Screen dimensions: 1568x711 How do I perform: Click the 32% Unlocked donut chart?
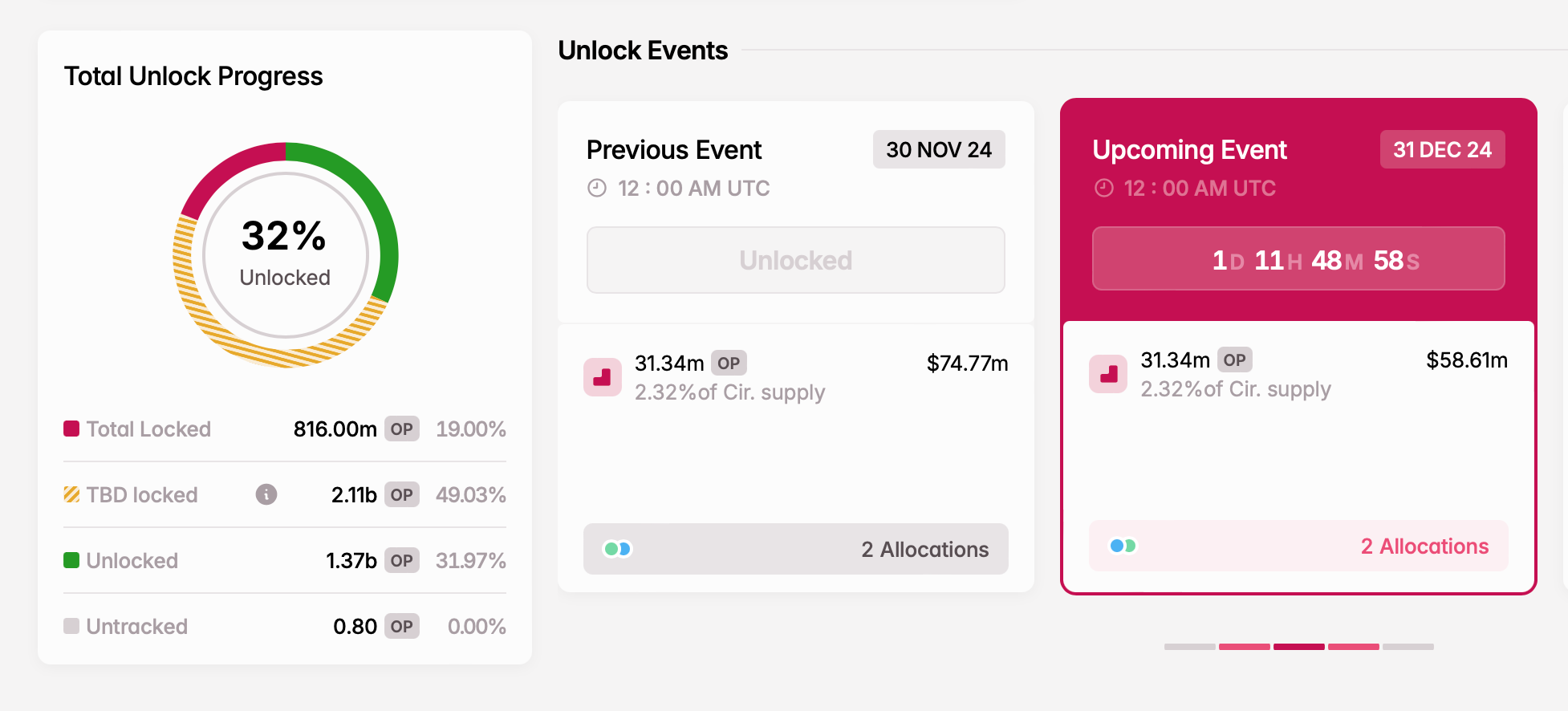pyautogui.click(x=285, y=255)
